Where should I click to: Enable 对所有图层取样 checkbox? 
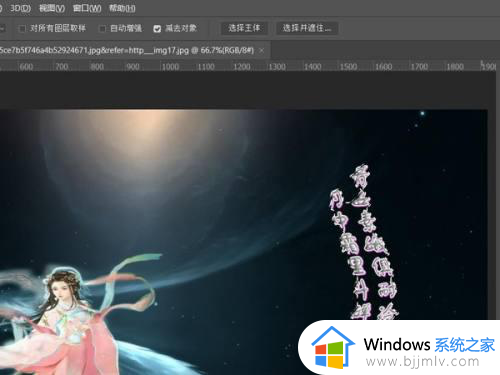click(x=22, y=29)
